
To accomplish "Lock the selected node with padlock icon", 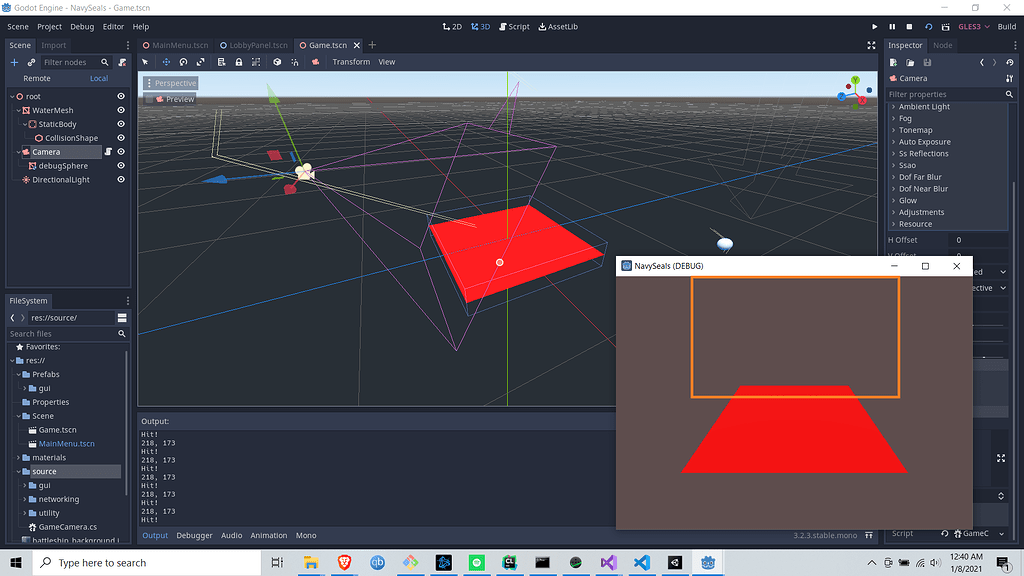I will (239, 62).
